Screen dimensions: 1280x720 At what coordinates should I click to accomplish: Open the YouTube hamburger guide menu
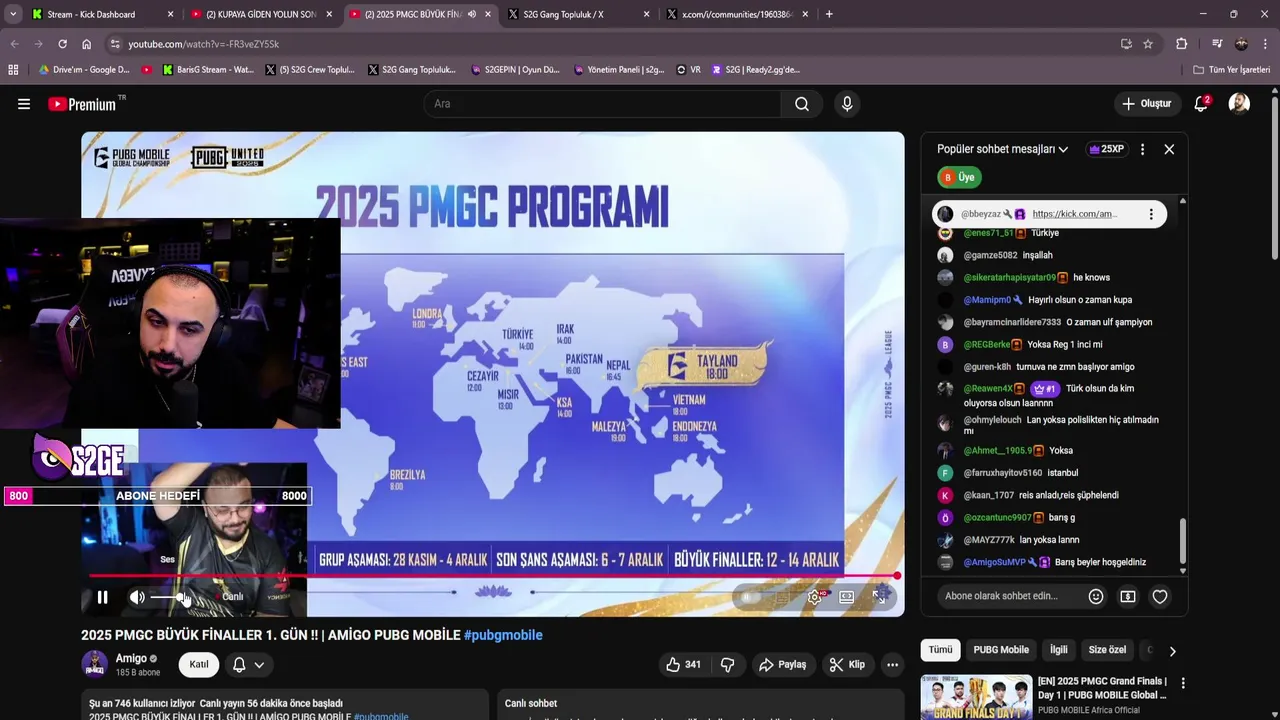coord(24,104)
